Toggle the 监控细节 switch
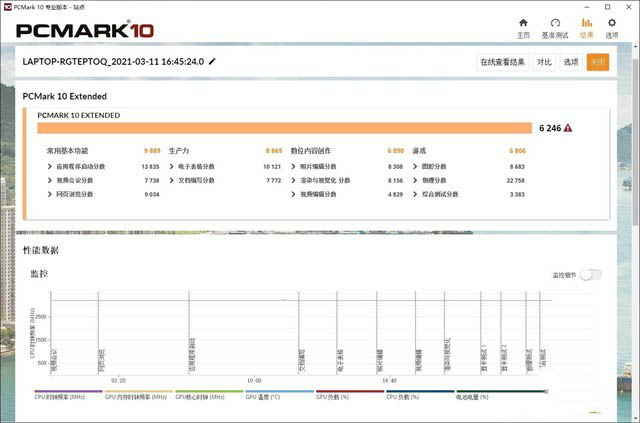Screen dimensions: 640x423 pos(591,275)
